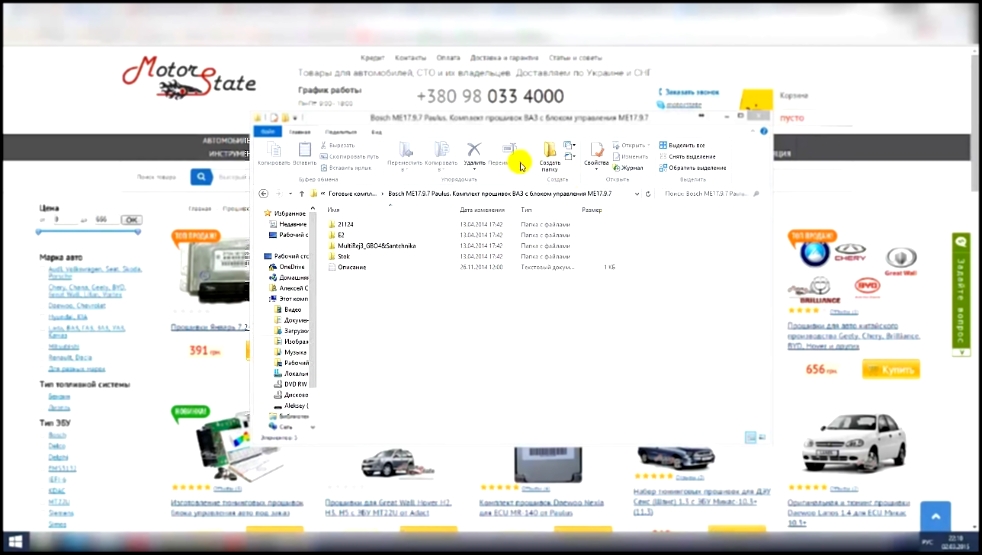Click Create folder (Создать папку) icon

[x=549, y=150]
